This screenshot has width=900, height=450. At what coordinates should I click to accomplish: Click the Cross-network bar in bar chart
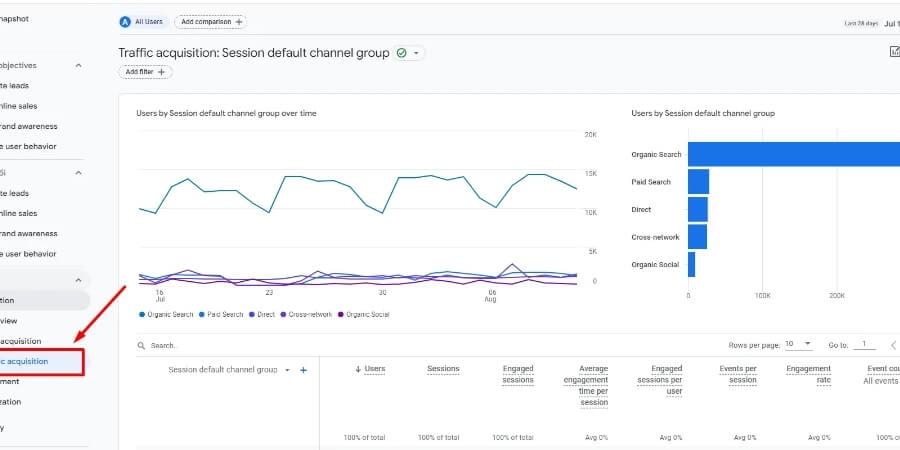click(x=697, y=237)
